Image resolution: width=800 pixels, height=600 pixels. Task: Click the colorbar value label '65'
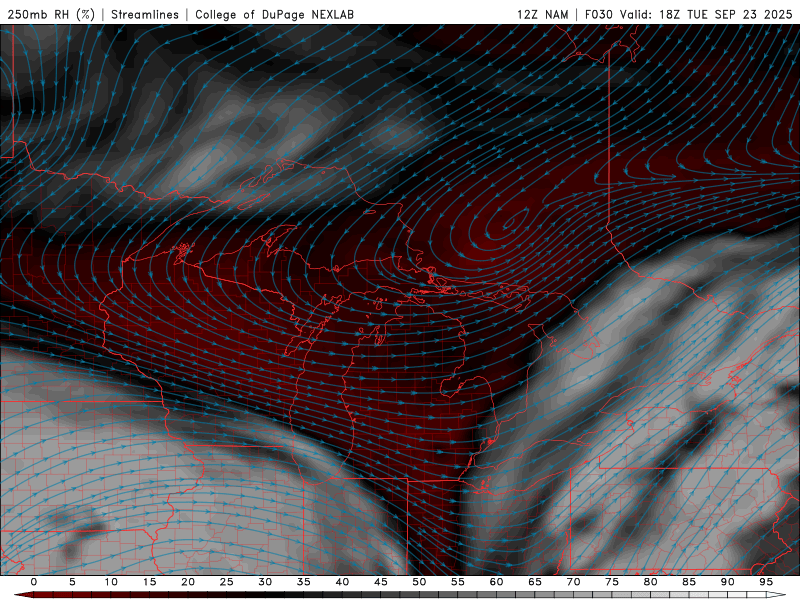pos(535,582)
